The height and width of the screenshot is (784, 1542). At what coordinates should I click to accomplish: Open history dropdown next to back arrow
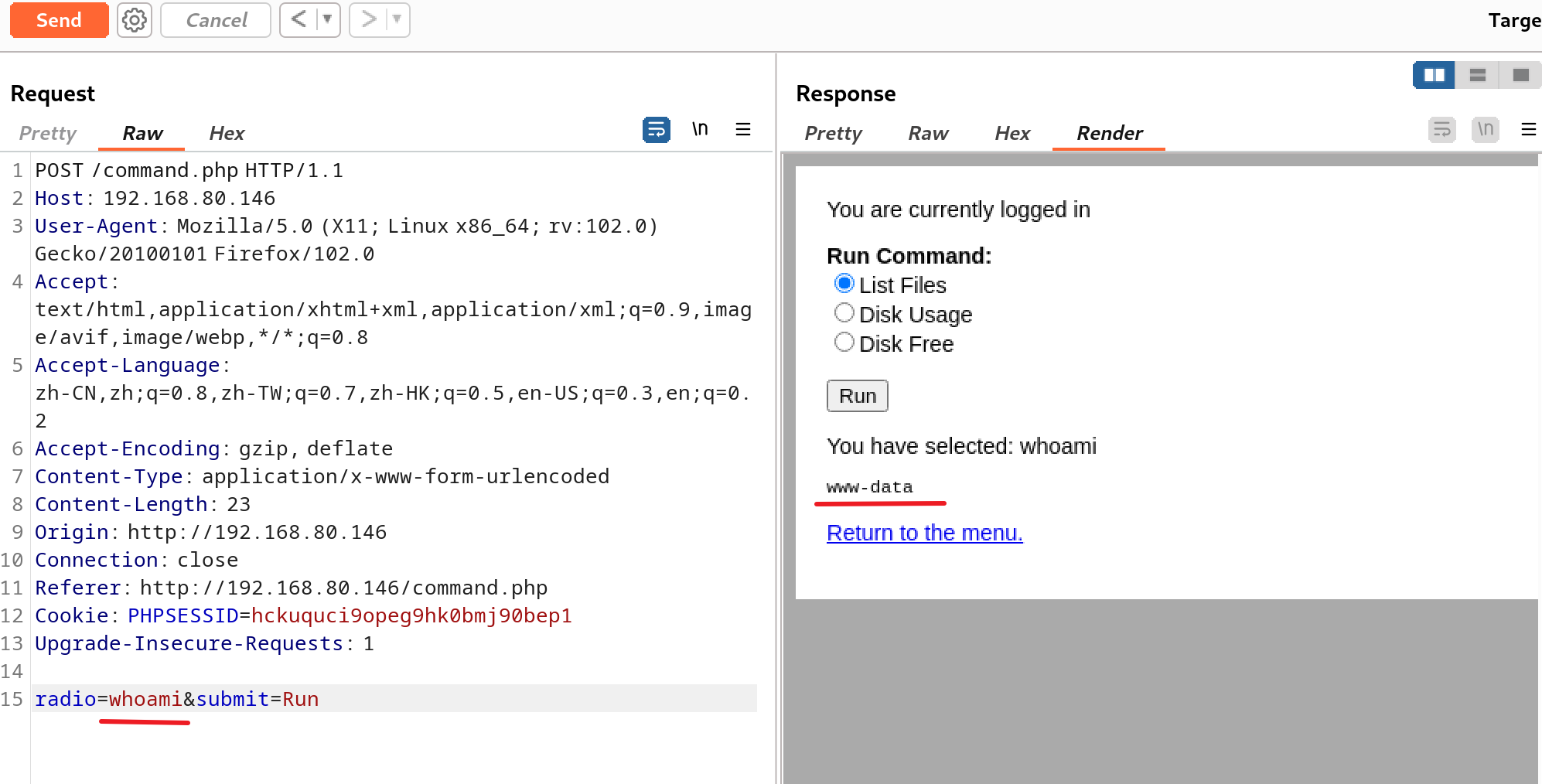pos(328,19)
